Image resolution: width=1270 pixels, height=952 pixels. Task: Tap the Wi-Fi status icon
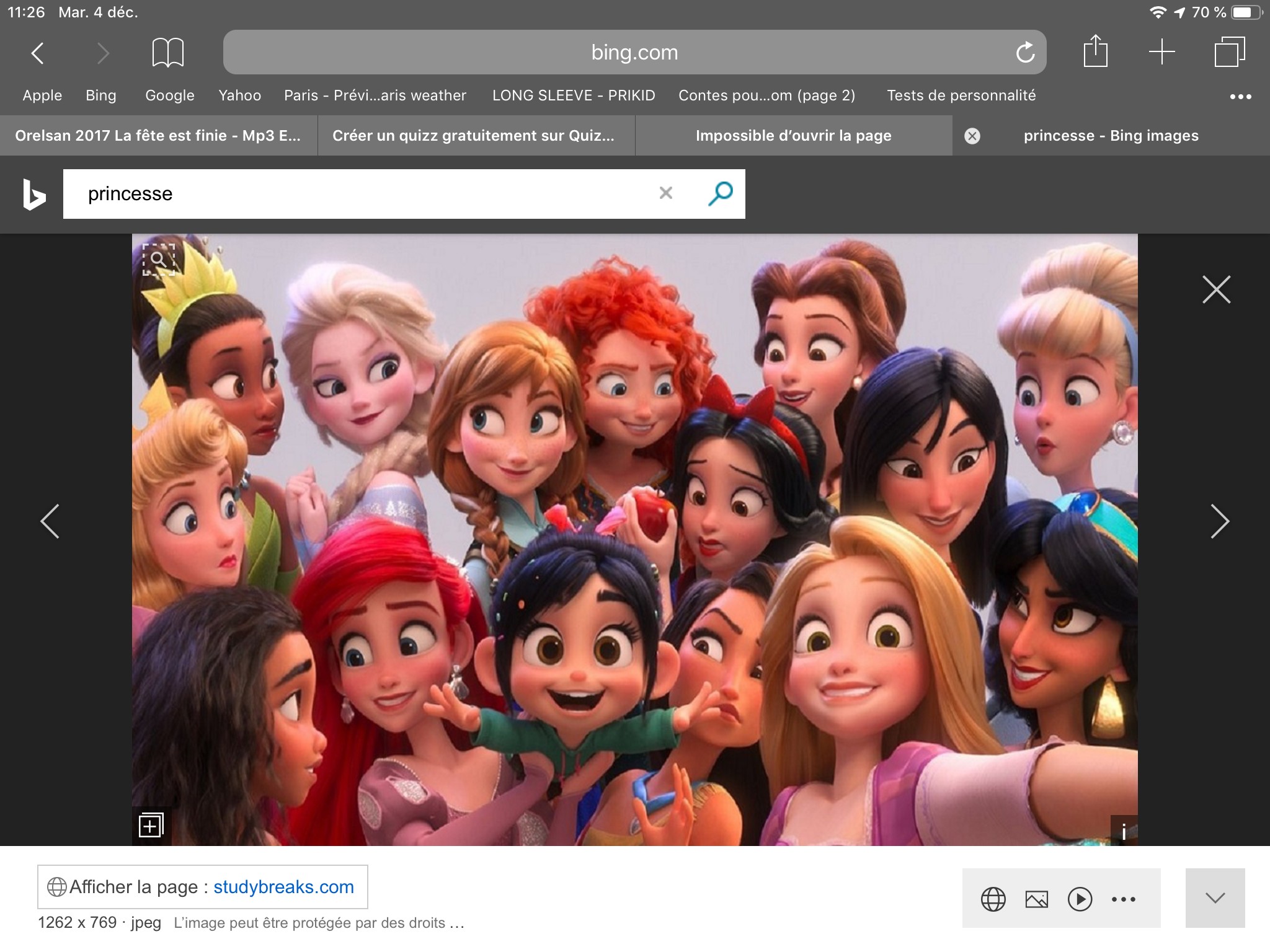pos(1157,12)
